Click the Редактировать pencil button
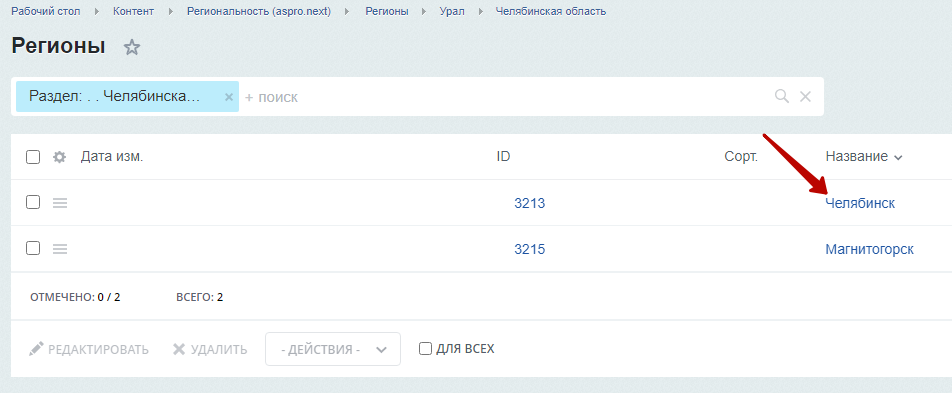Screen dimensions: 952x393 tap(89, 349)
